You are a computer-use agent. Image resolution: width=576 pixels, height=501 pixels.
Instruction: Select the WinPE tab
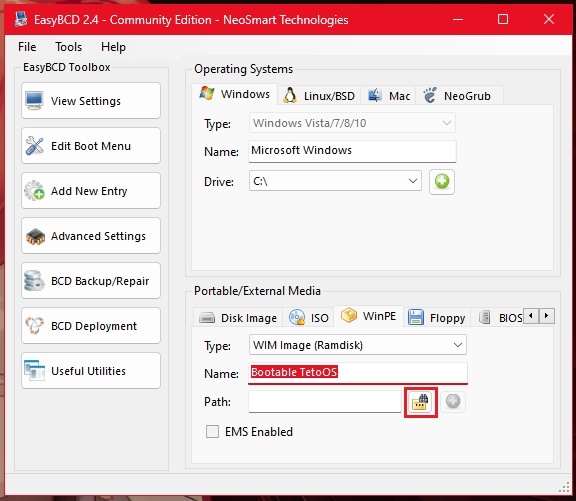pyautogui.click(x=368, y=316)
